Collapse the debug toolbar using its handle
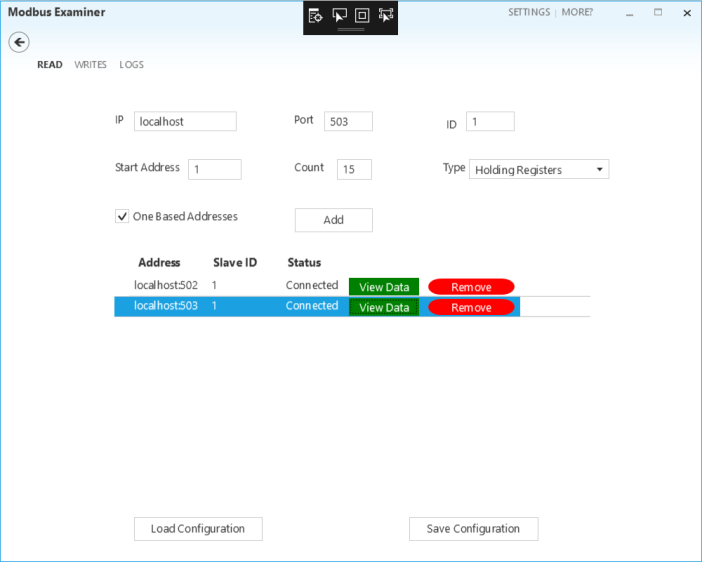The image size is (702, 562). pos(350,31)
